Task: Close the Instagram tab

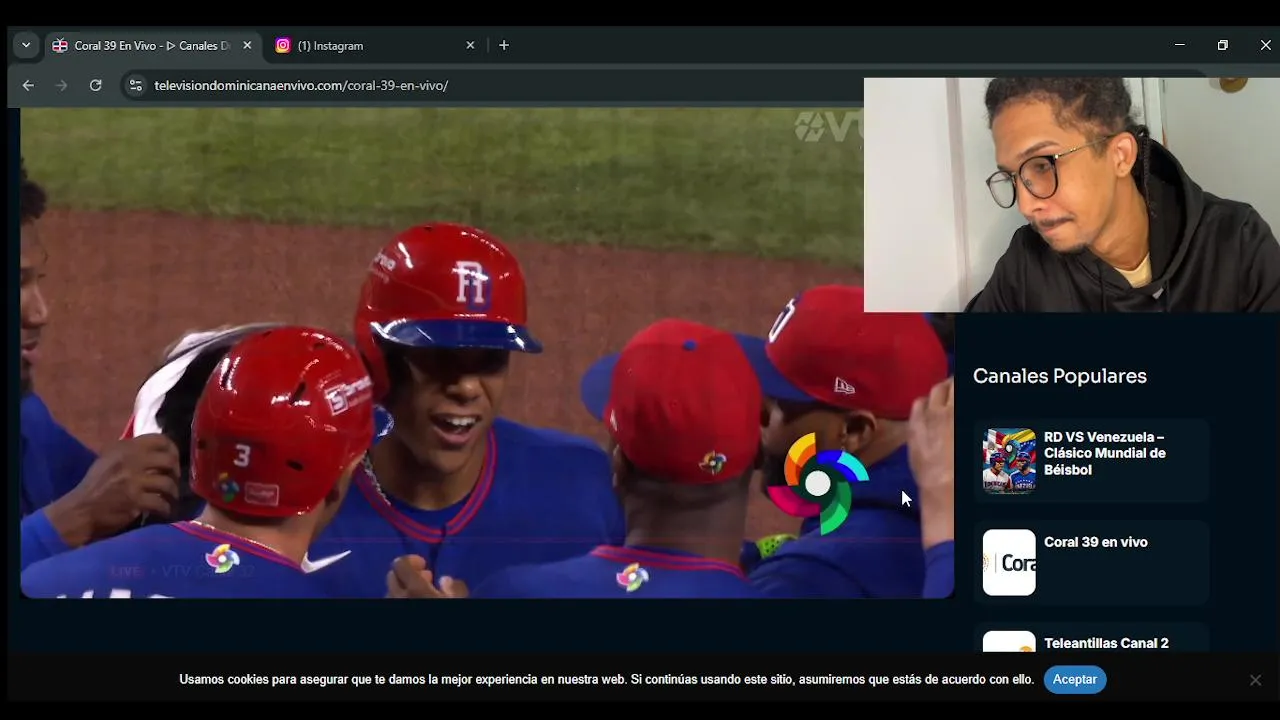Action: click(470, 45)
